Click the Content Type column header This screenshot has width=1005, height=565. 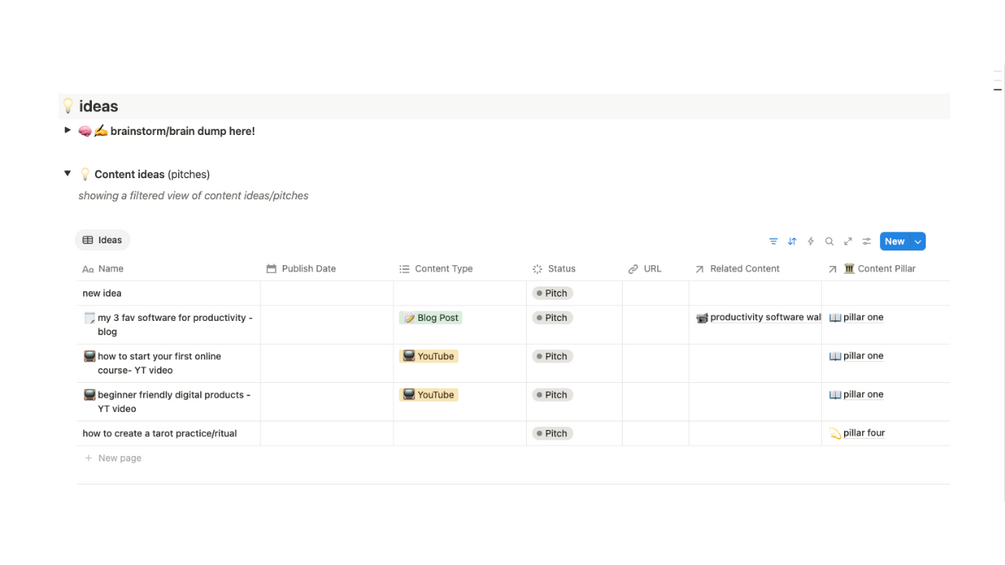[x=443, y=269]
